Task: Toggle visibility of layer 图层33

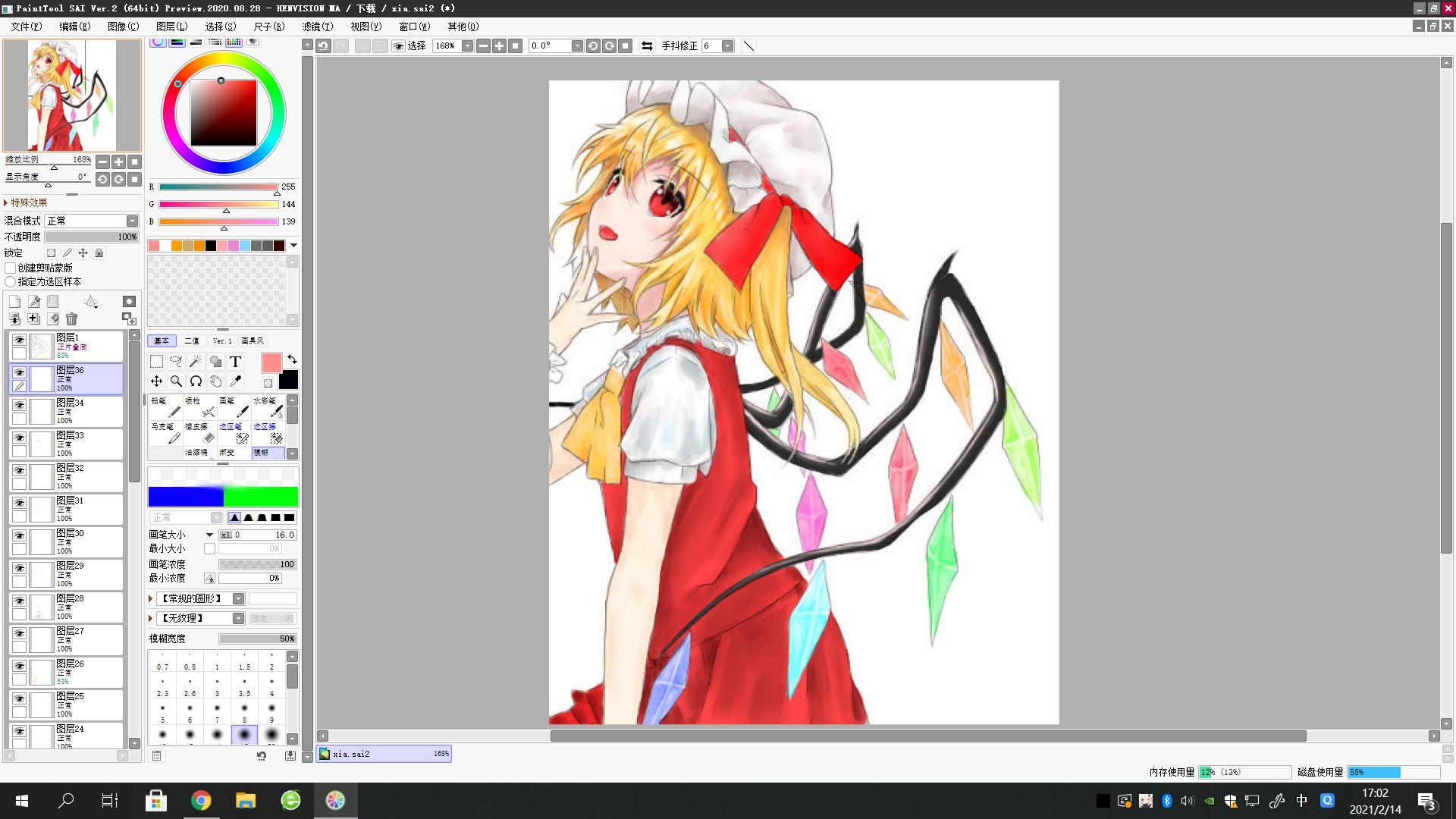Action: pyautogui.click(x=19, y=438)
